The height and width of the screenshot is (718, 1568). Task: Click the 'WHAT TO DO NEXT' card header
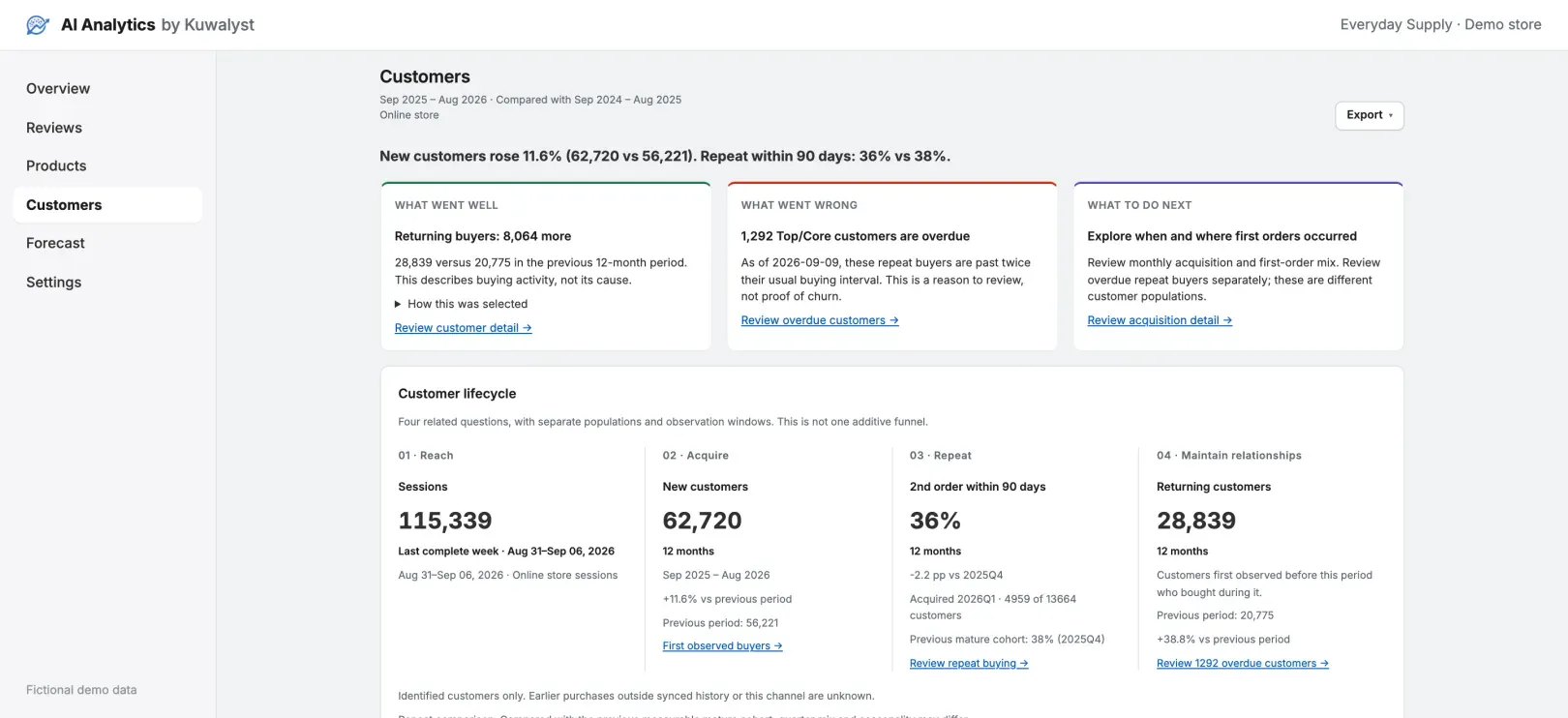pos(1139,205)
